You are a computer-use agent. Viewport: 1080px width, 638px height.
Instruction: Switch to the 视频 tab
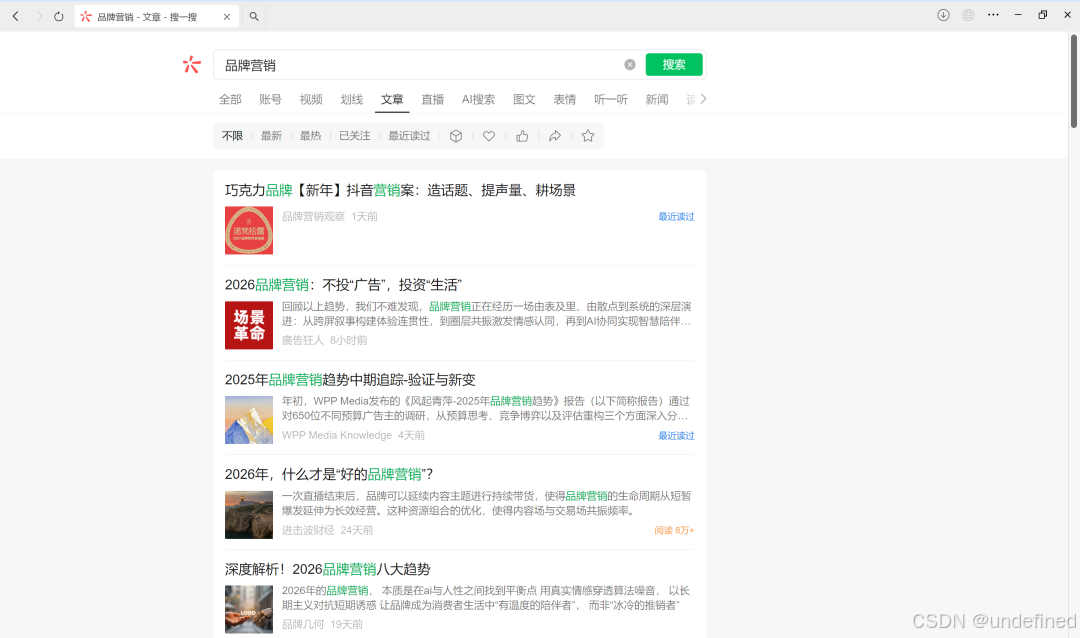(x=311, y=99)
